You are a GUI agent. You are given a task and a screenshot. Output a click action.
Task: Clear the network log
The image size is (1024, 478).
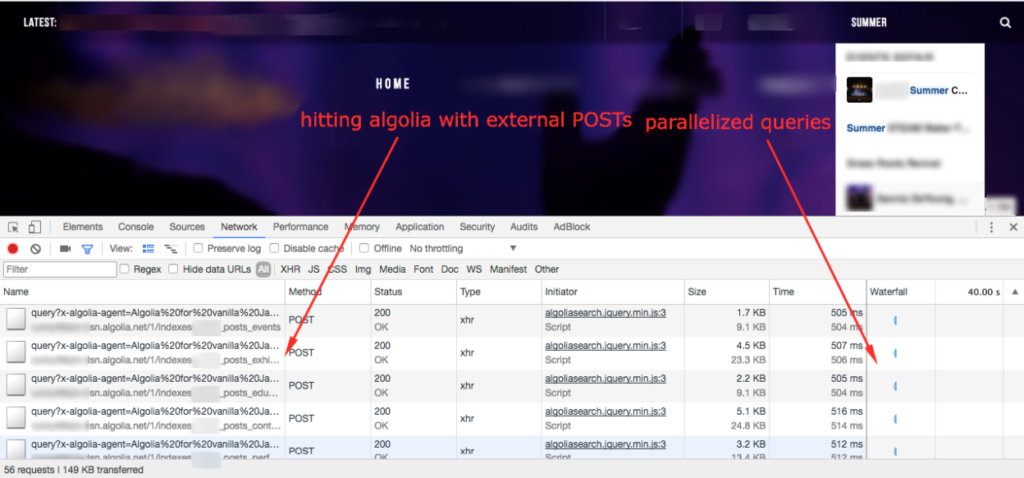[35, 249]
